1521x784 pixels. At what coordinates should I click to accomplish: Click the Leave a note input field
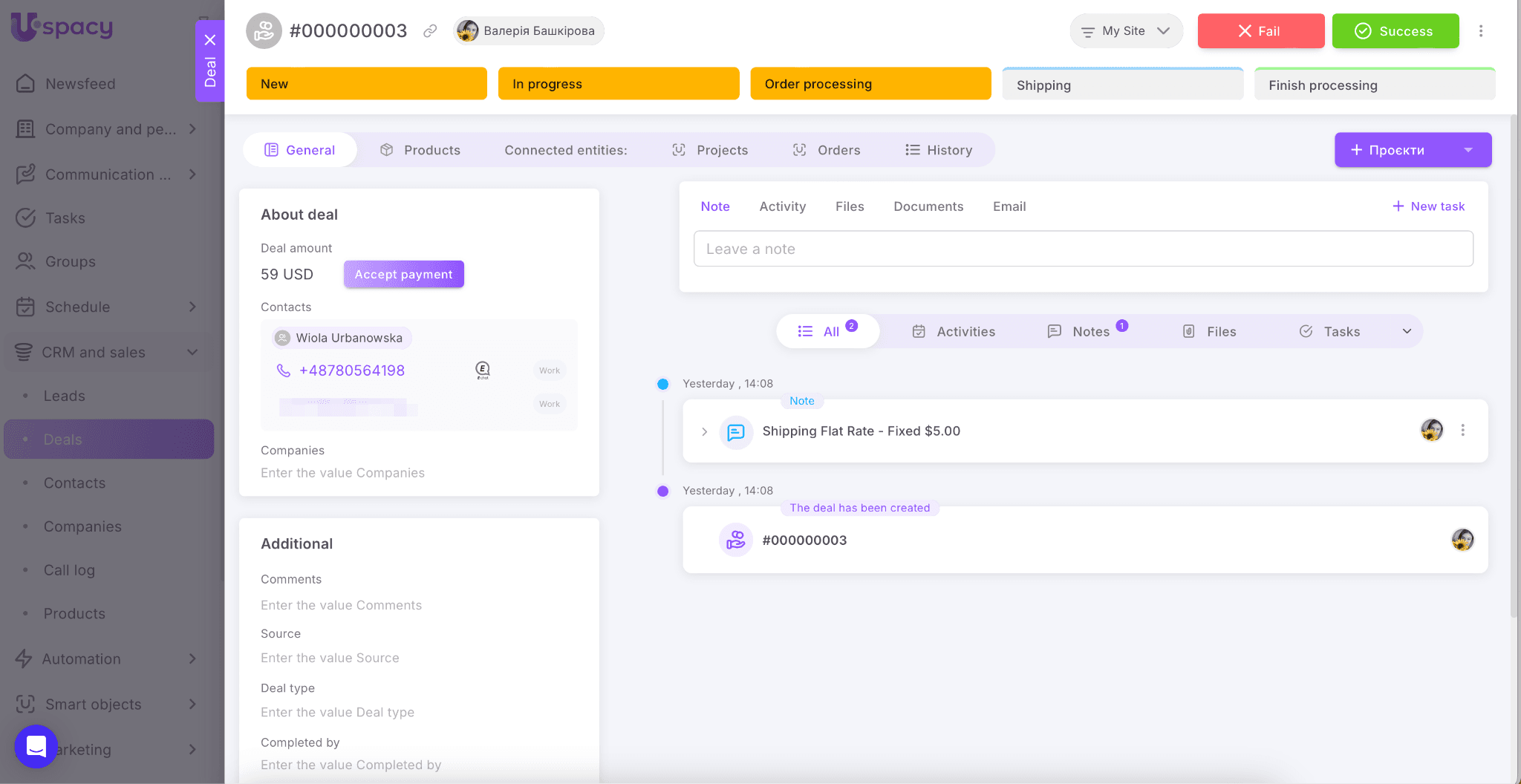click(1083, 249)
